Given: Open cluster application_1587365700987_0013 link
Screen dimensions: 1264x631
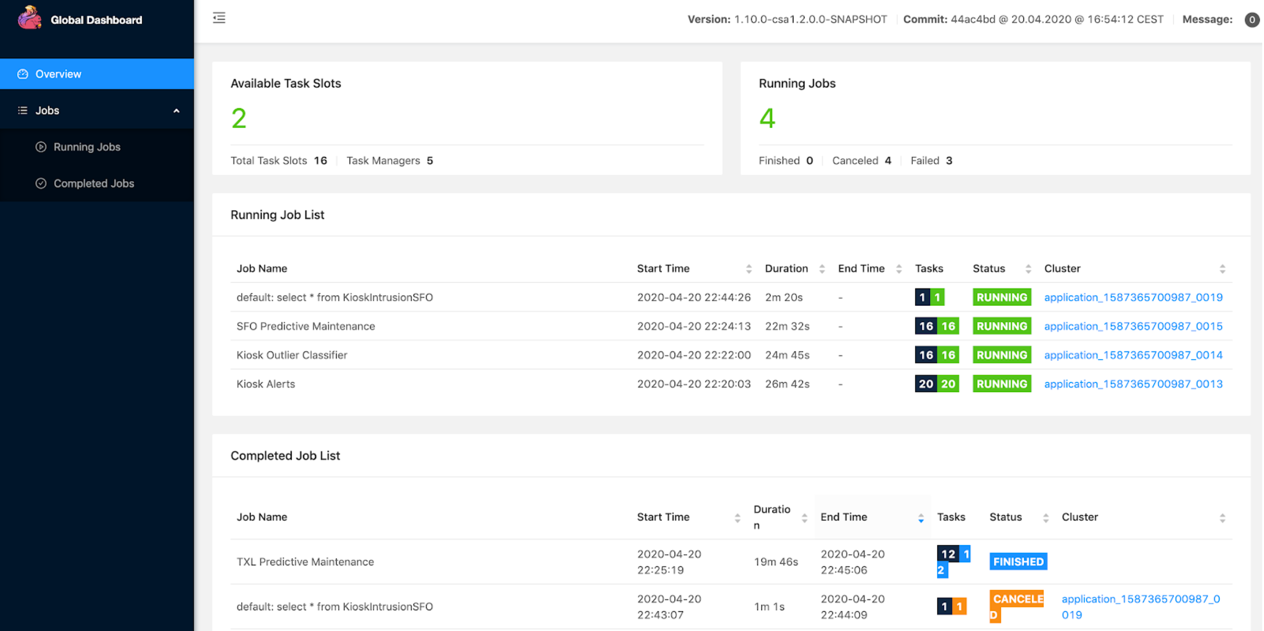Looking at the screenshot, I should coord(1133,383).
